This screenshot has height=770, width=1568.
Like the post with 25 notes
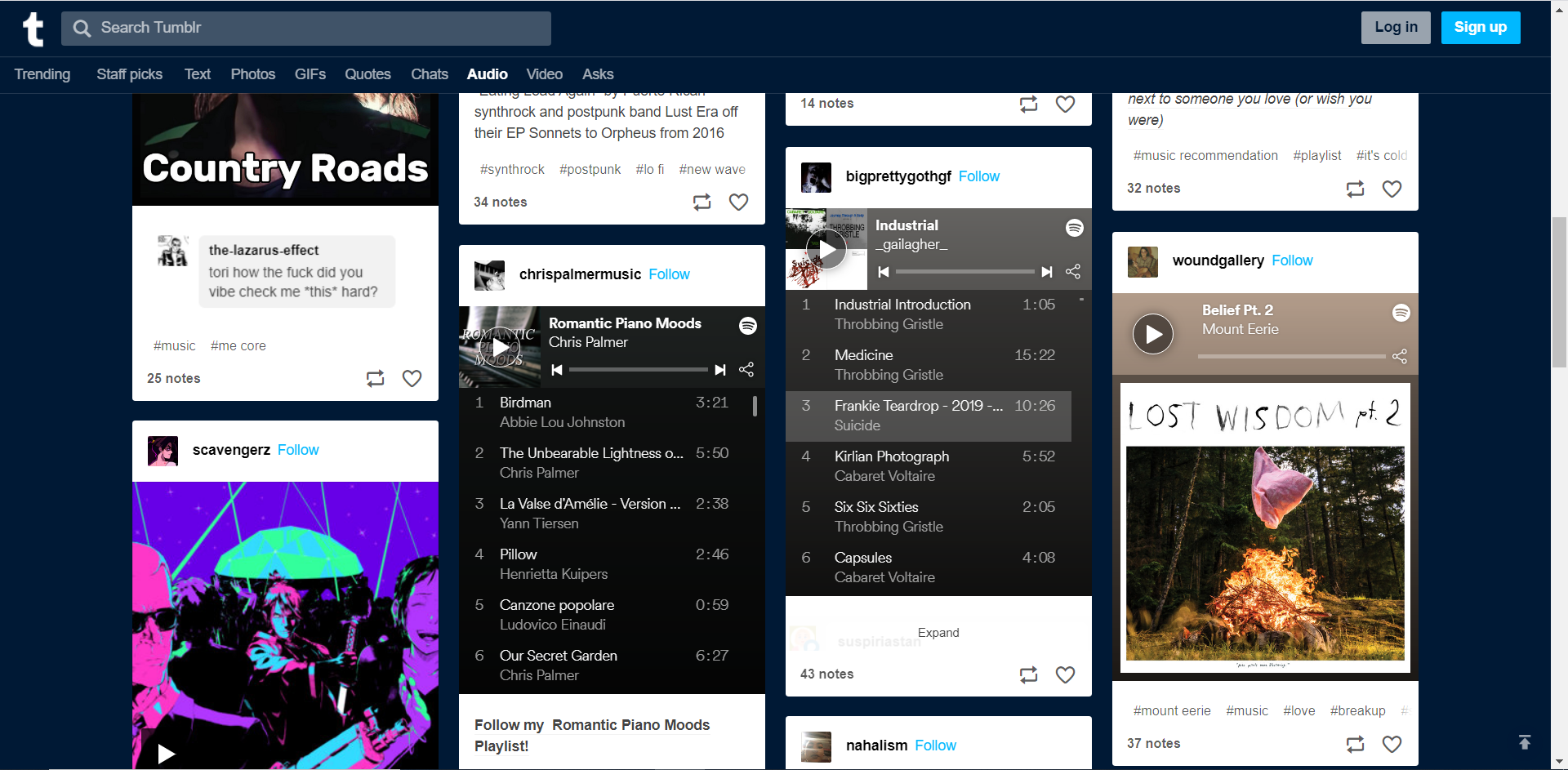tap(412, 379)
